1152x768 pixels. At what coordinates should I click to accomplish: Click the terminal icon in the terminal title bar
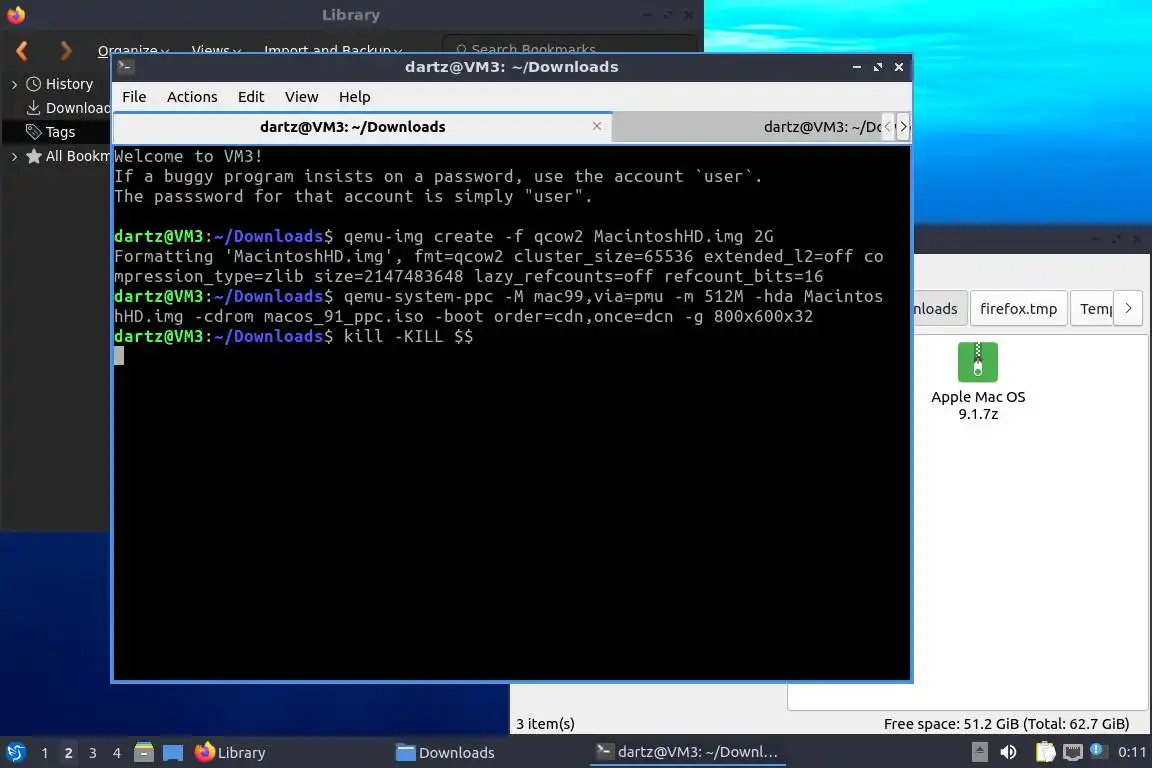click(125, 67)
